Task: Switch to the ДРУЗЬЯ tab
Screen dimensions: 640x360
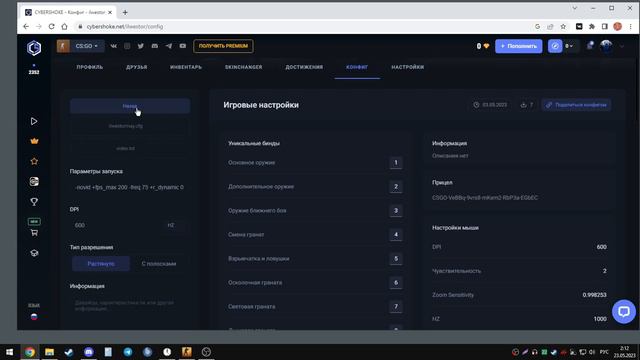Action: click(x=137, y=67)
